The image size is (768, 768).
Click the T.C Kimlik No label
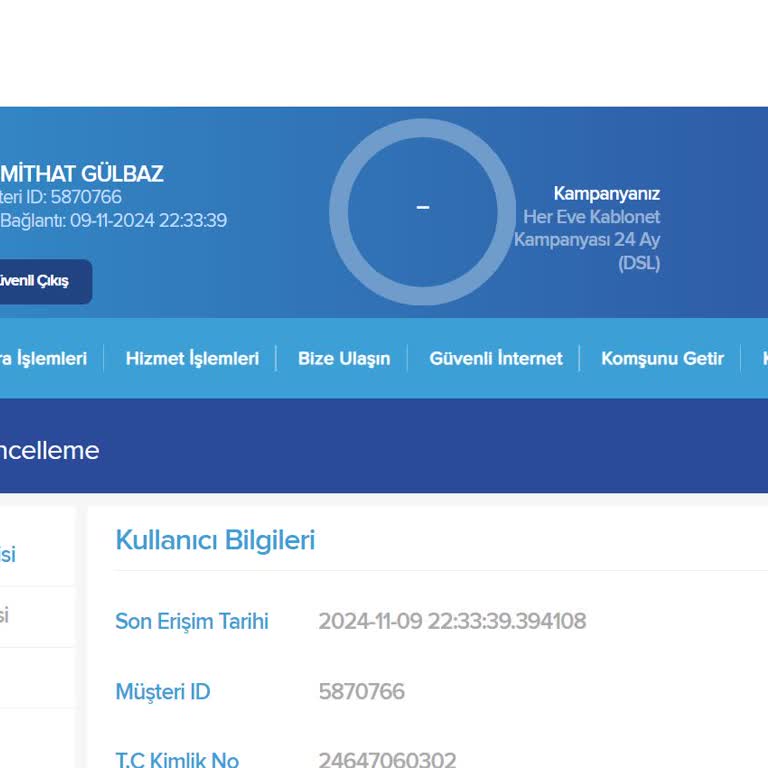pyautogui.click(x=177, y=760)
